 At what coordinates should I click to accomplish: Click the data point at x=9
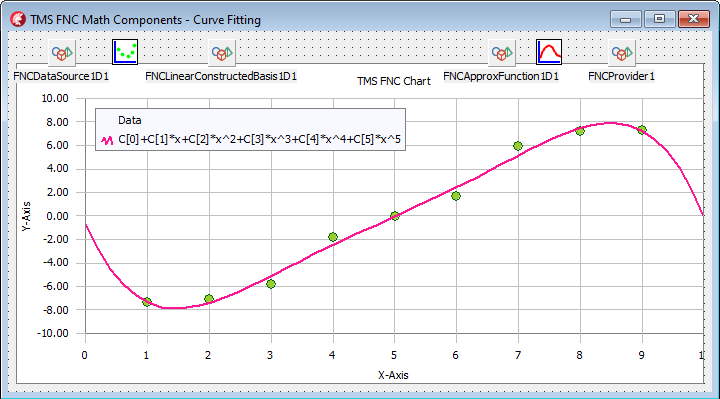pyautogui.click(x=642, y=130)
